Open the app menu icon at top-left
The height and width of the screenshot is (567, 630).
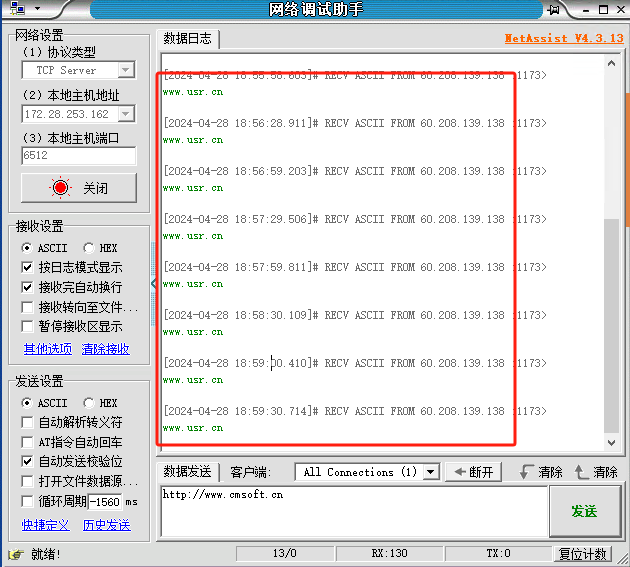click(x=14, y=9)
